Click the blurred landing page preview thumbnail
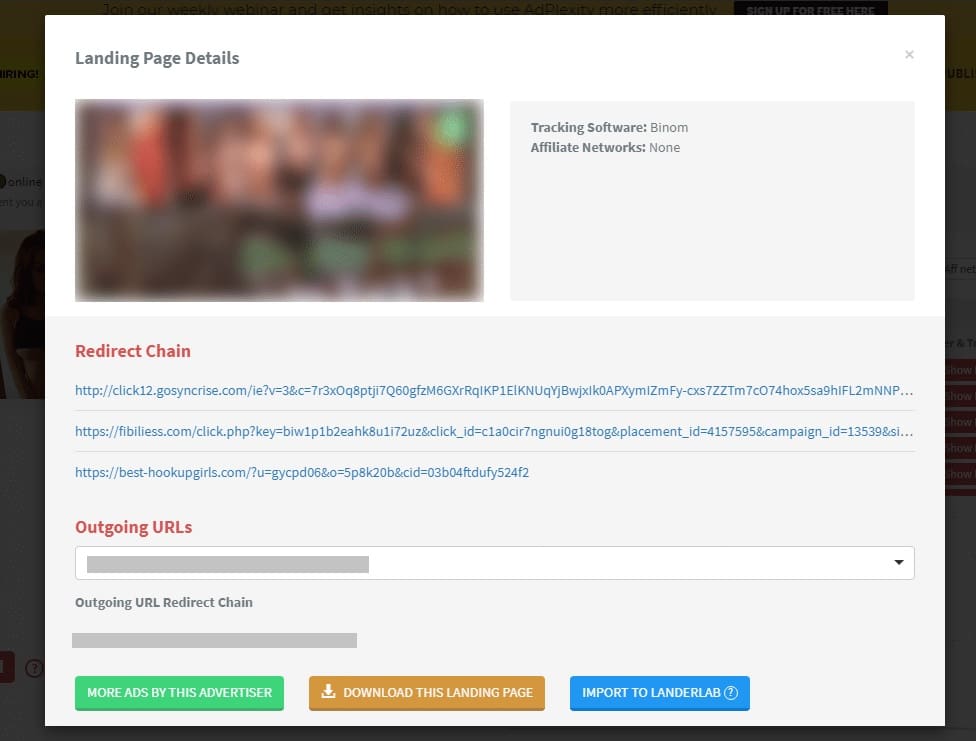This screenshot has width=976, height=741. click(x=279, y=200)
